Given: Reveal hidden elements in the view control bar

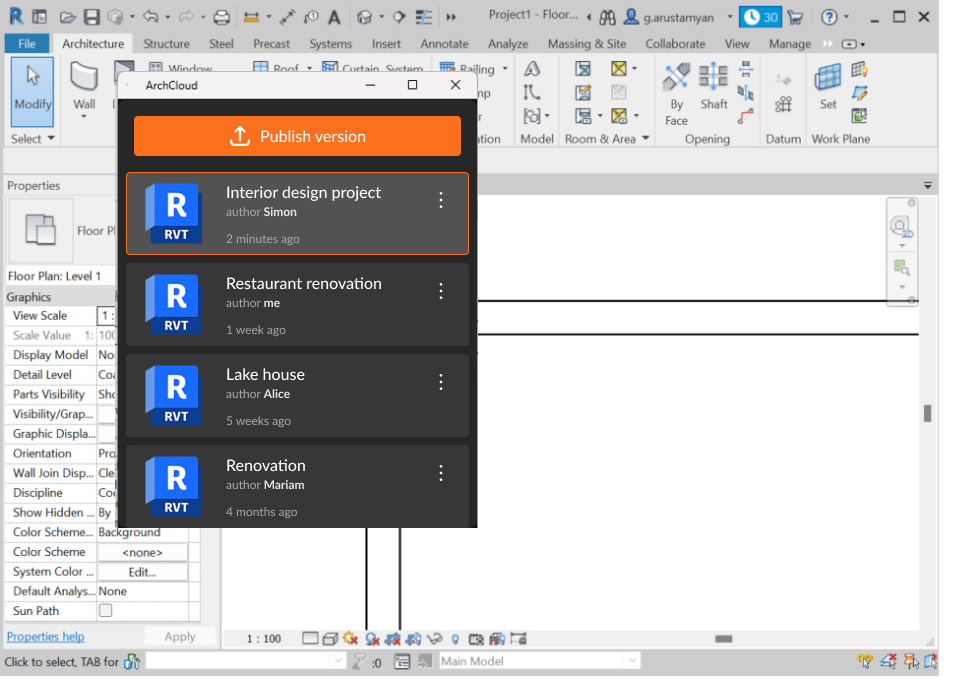Looking at the screenshot, I should pyautogui.click(x=455, y=638).
